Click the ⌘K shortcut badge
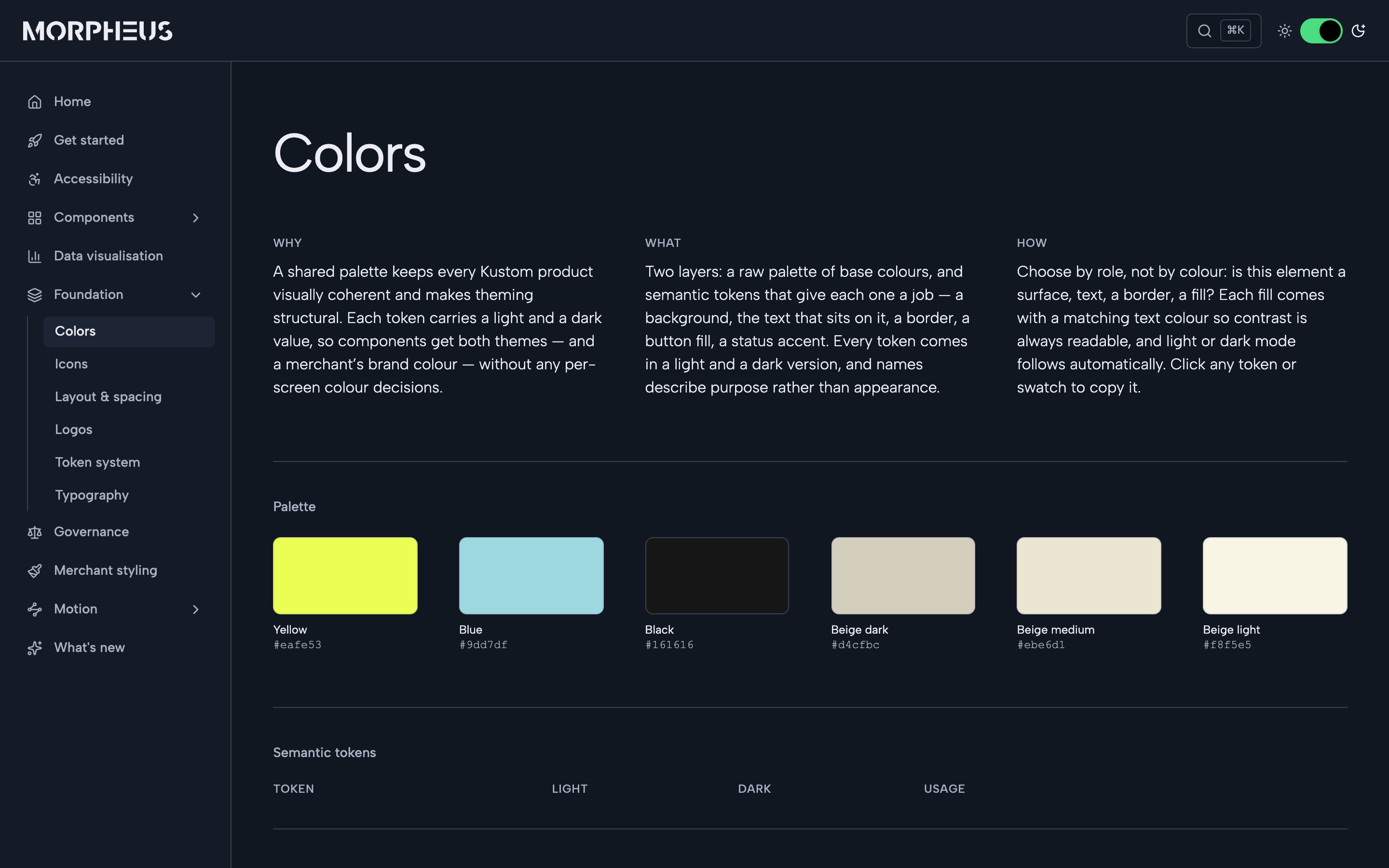1389x868 pixels. (x=1235, y=30)
